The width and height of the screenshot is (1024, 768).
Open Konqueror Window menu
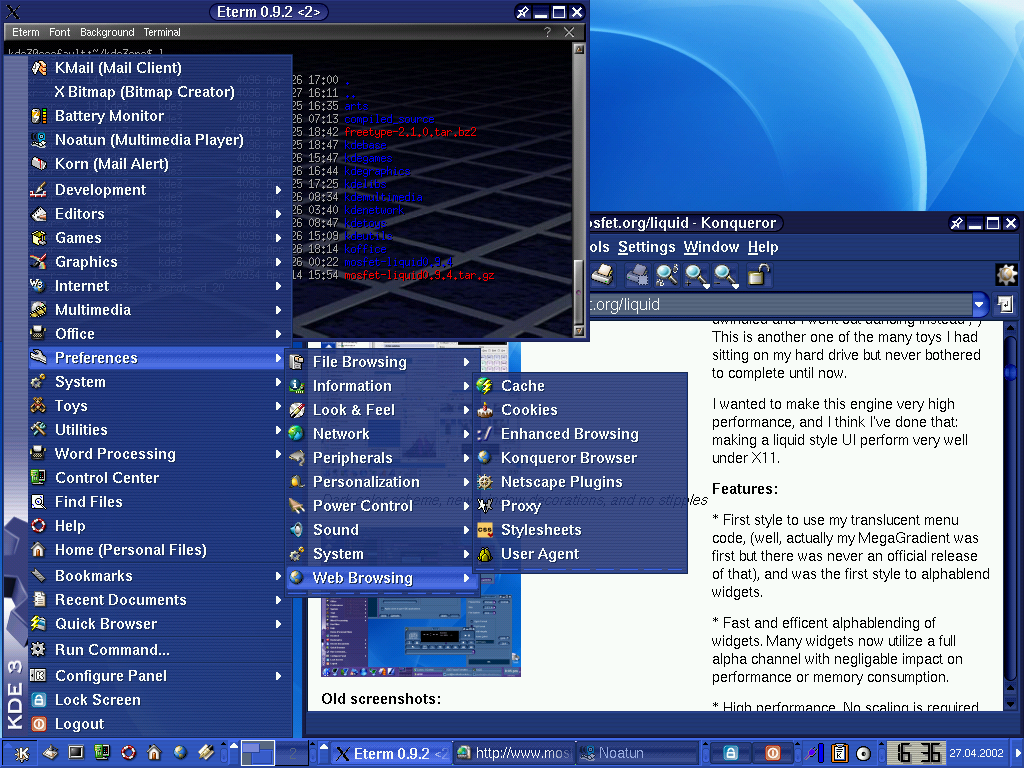pyautogui.click(x=711, y=247)
